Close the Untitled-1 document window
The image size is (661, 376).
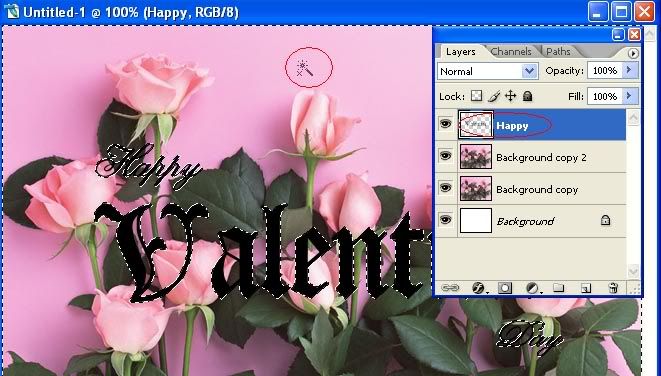point(644,11)
